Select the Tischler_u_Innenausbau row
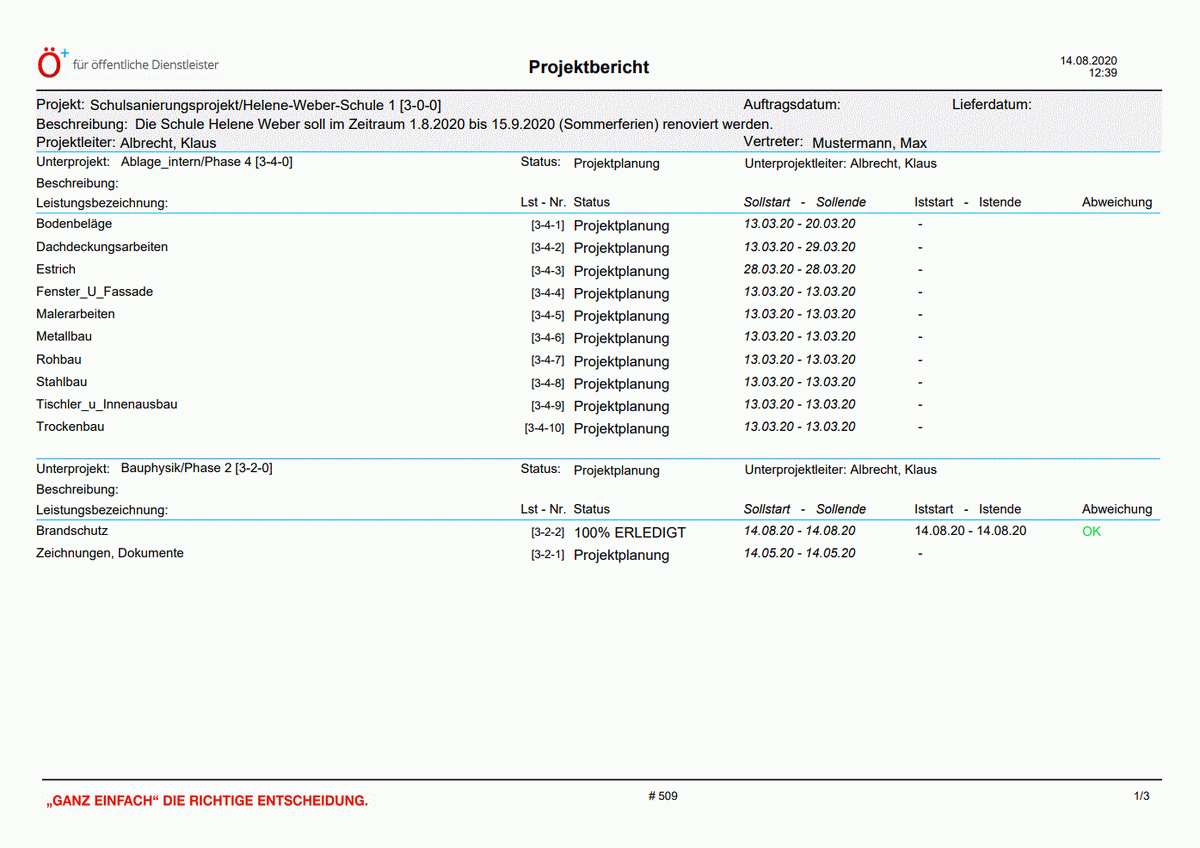This screenshot has width=1200, height=848. coord(107,405)
